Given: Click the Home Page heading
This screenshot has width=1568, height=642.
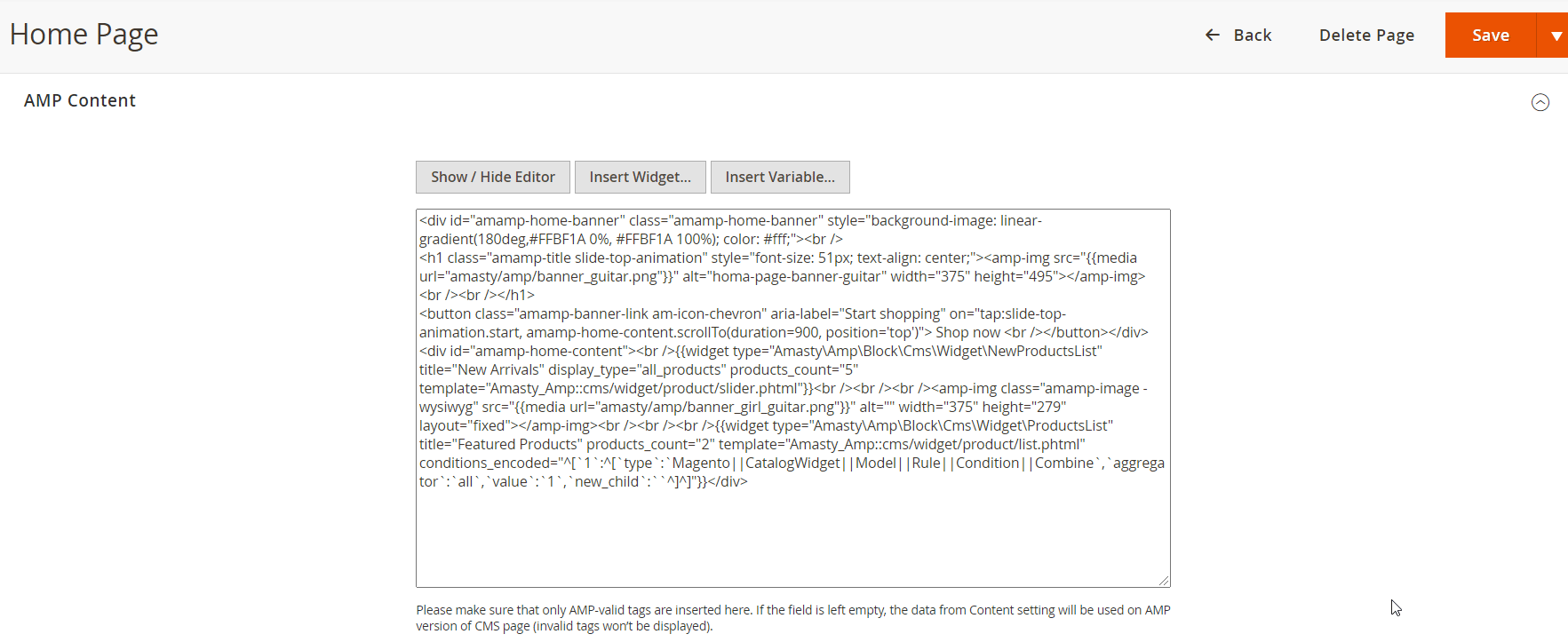Looking at the screenshot, I should point(84,35).
